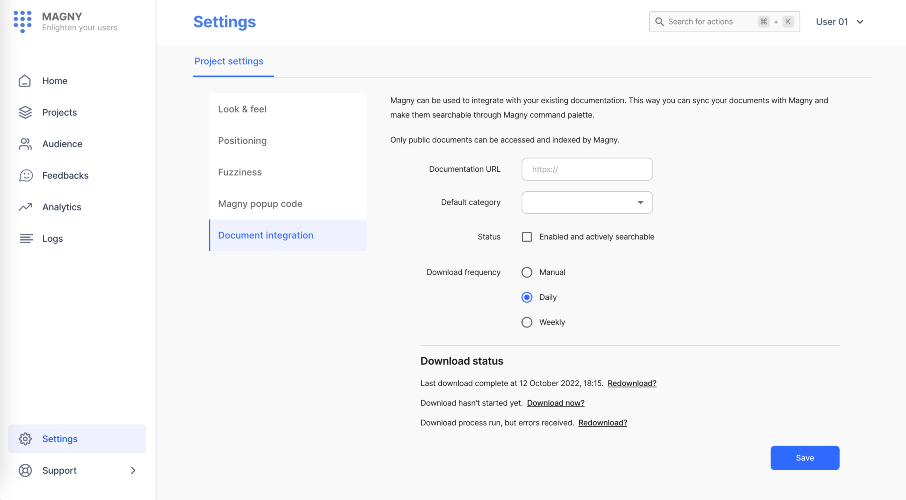Click the Support lifebuoy icon

click(25, 471)
